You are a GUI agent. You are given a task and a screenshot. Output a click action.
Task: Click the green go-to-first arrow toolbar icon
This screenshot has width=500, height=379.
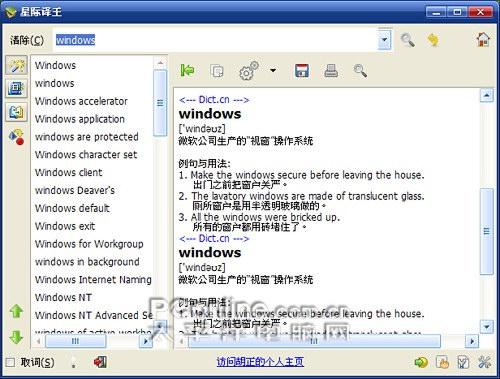(187, 70)
